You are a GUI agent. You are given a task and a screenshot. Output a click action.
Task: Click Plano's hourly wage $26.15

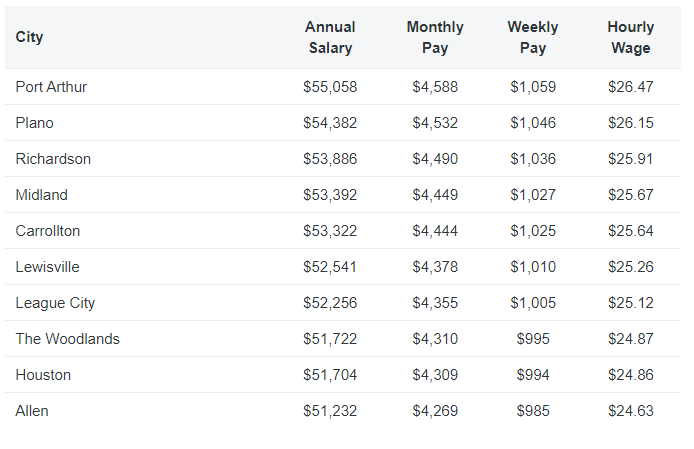[630, 123]
